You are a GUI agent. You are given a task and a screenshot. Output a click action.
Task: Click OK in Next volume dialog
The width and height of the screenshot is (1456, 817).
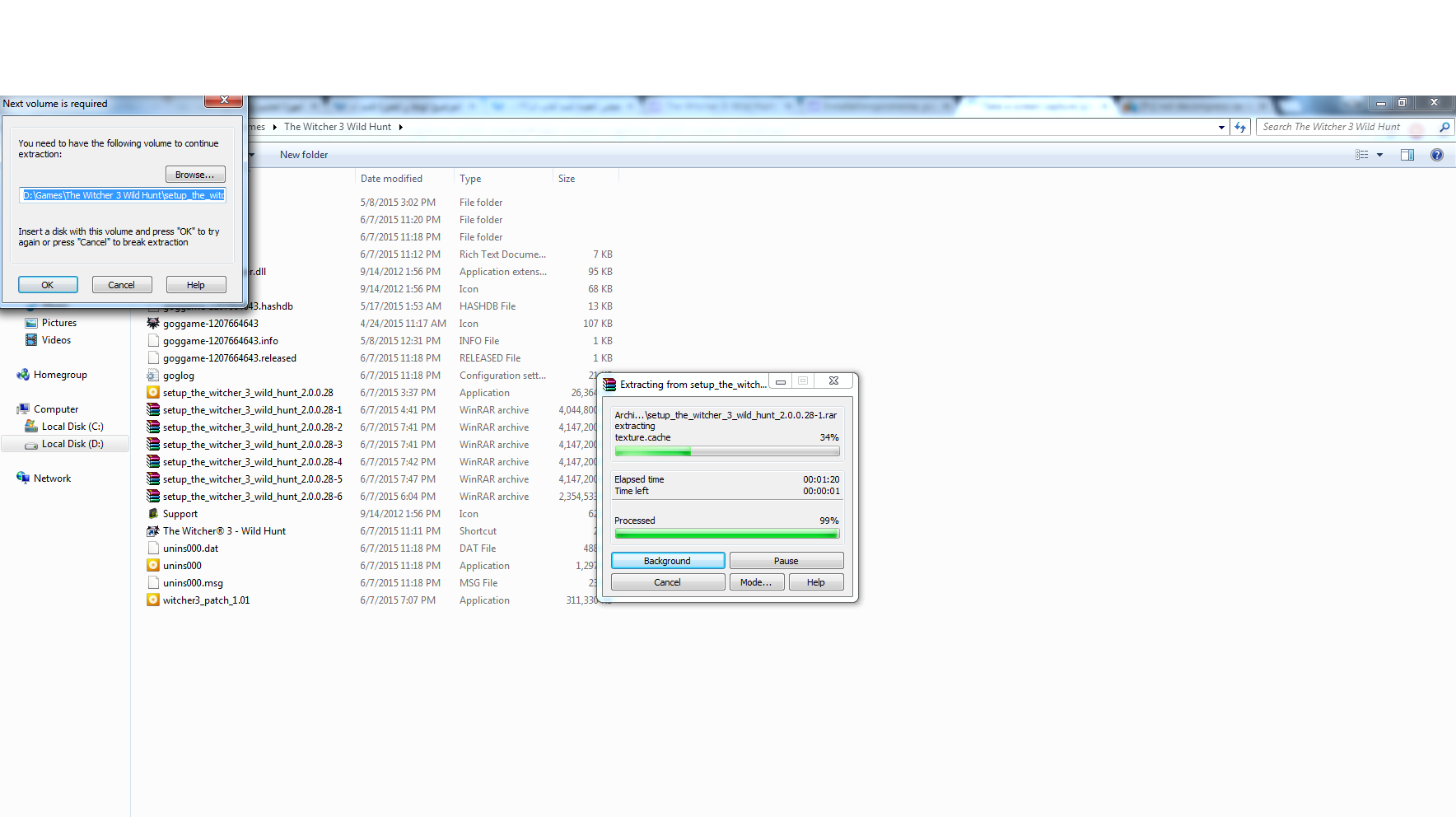pyautogui.click(x=48, y=285)
